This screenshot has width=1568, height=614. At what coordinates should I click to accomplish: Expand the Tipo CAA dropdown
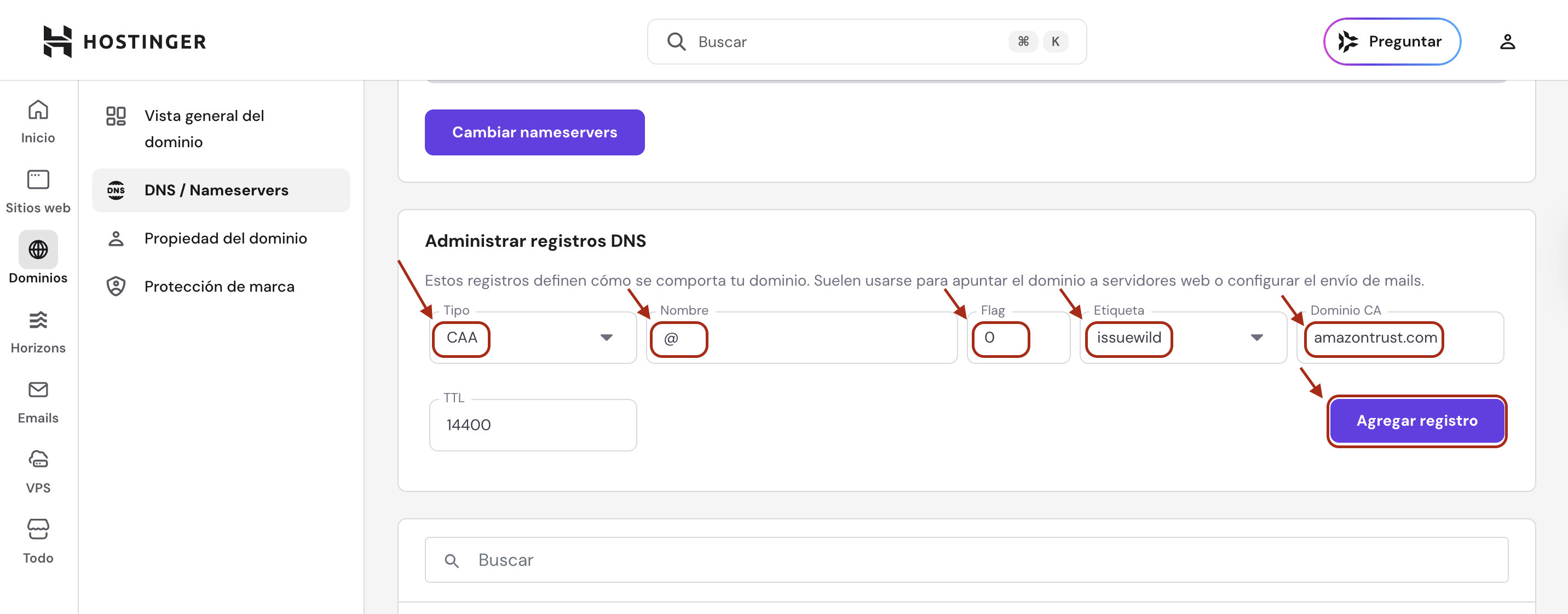pos(606,338)
